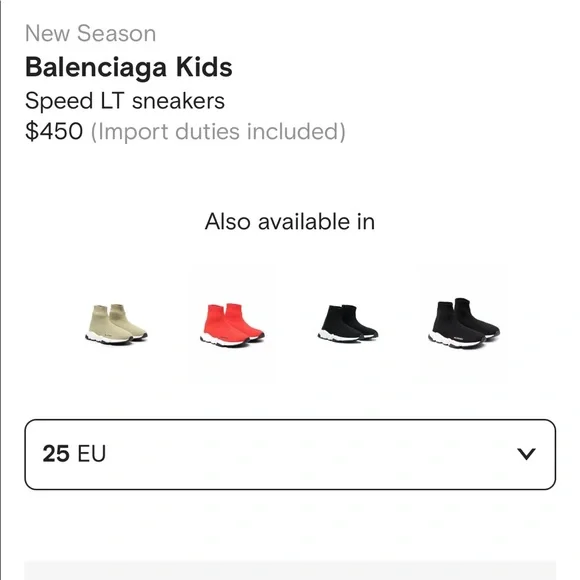Click the 25 EU text in size box
This screenshot has width=580, height=580.
(74, 454)
